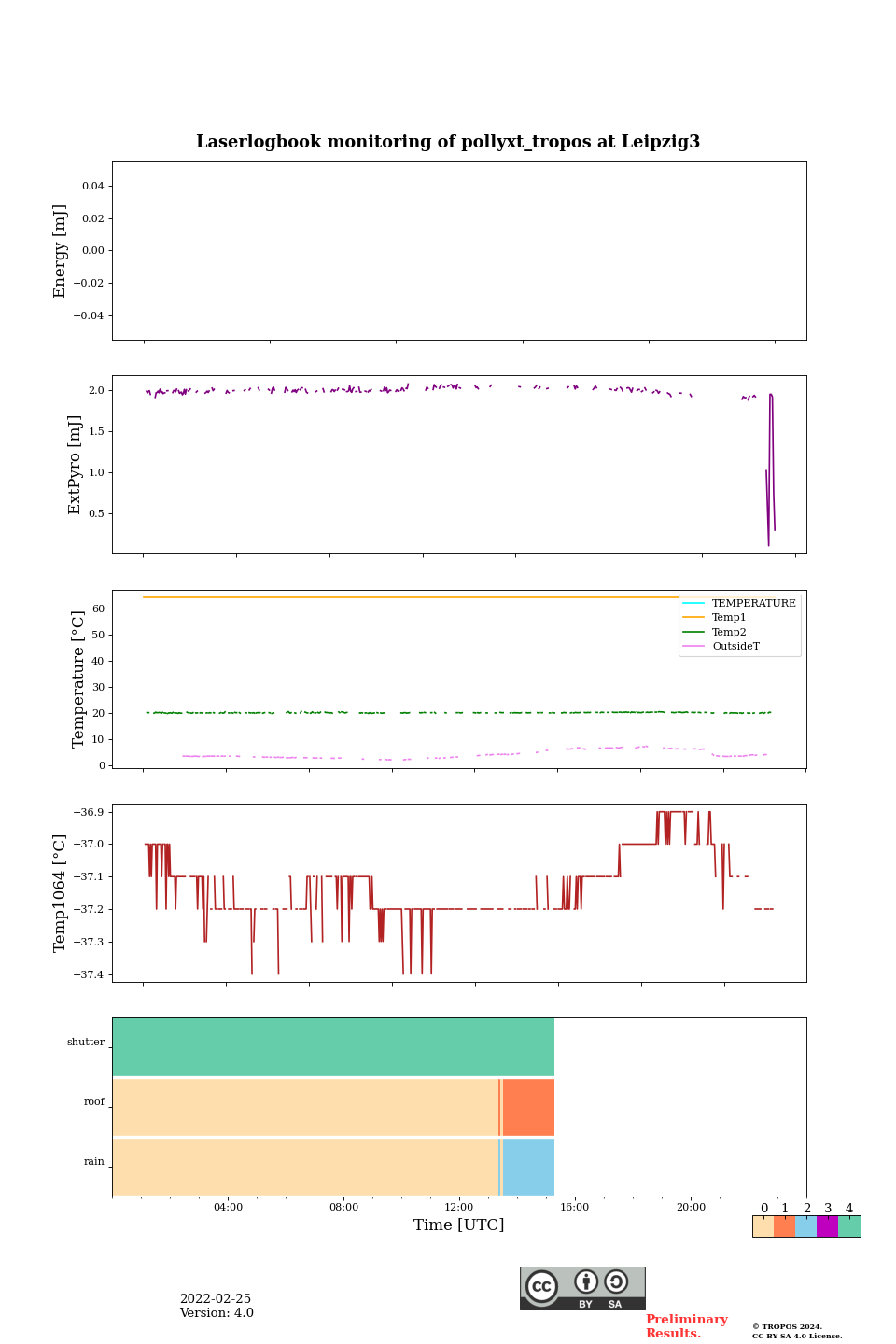Click the violet OutsideT legend entry
The height and width of the screenshot is (1344, 896).
point(735,646)
